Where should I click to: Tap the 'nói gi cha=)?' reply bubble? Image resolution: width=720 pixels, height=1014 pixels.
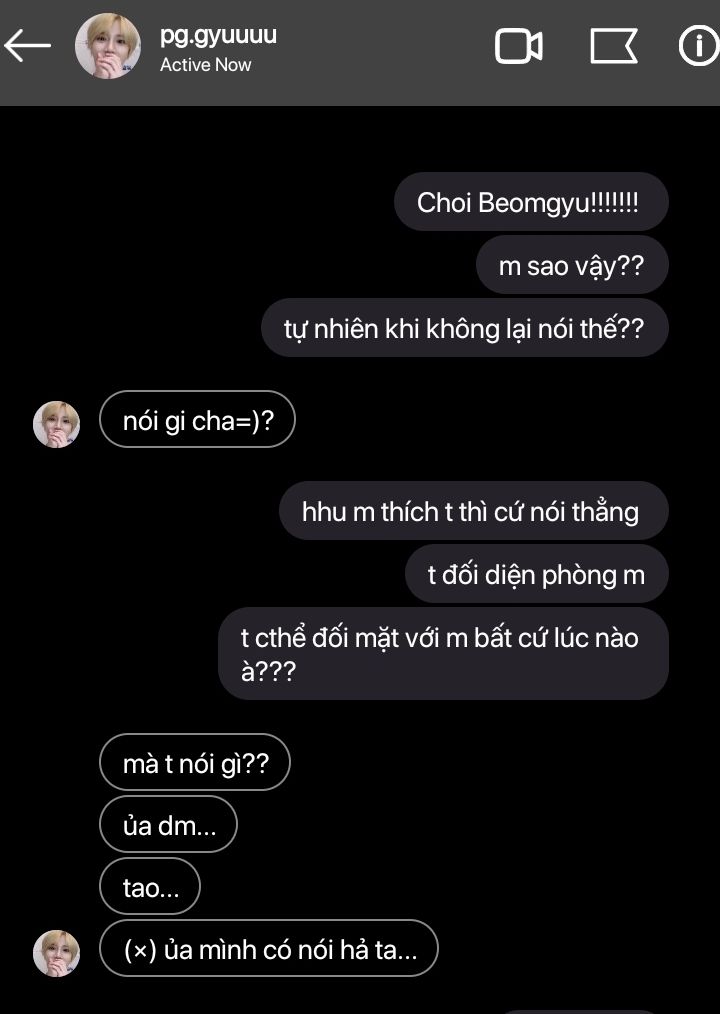click(x=197, y=420)
